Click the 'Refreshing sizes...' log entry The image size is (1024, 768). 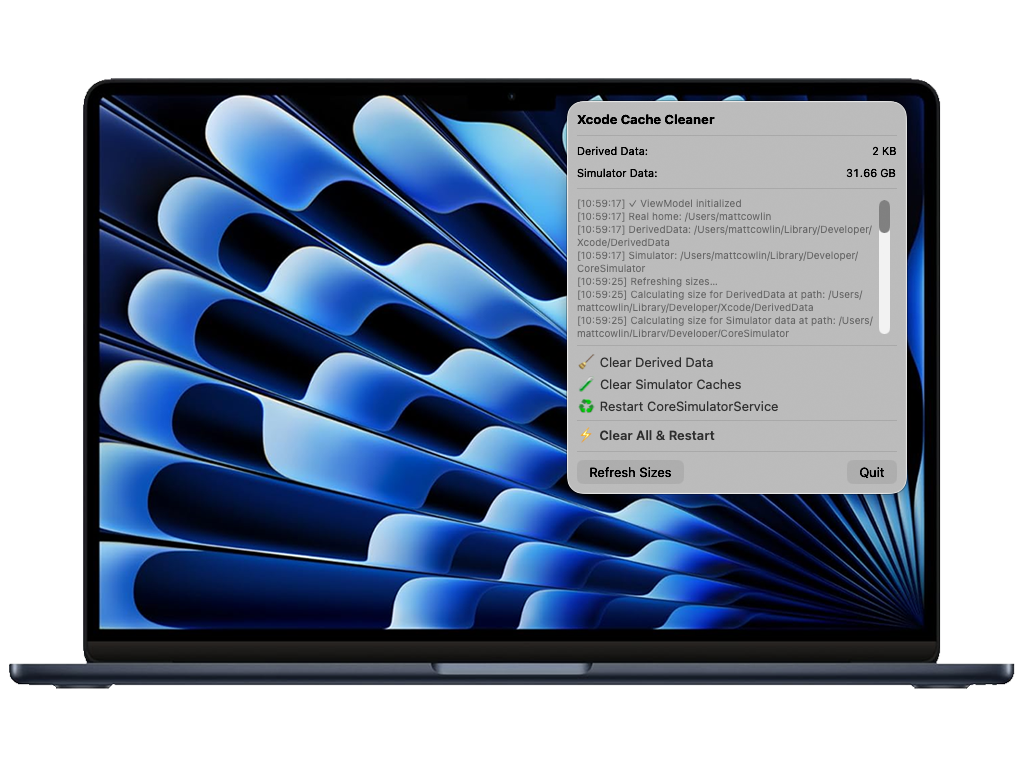(x=647, y=282)
